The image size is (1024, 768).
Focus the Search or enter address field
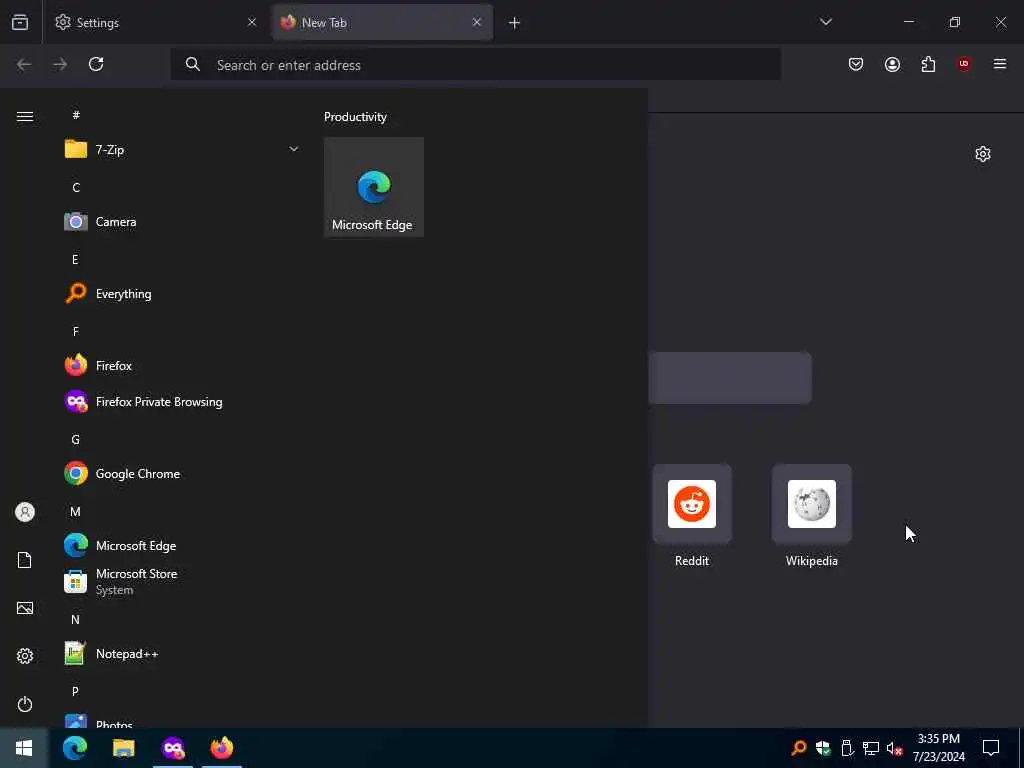[x=475, y=65]
